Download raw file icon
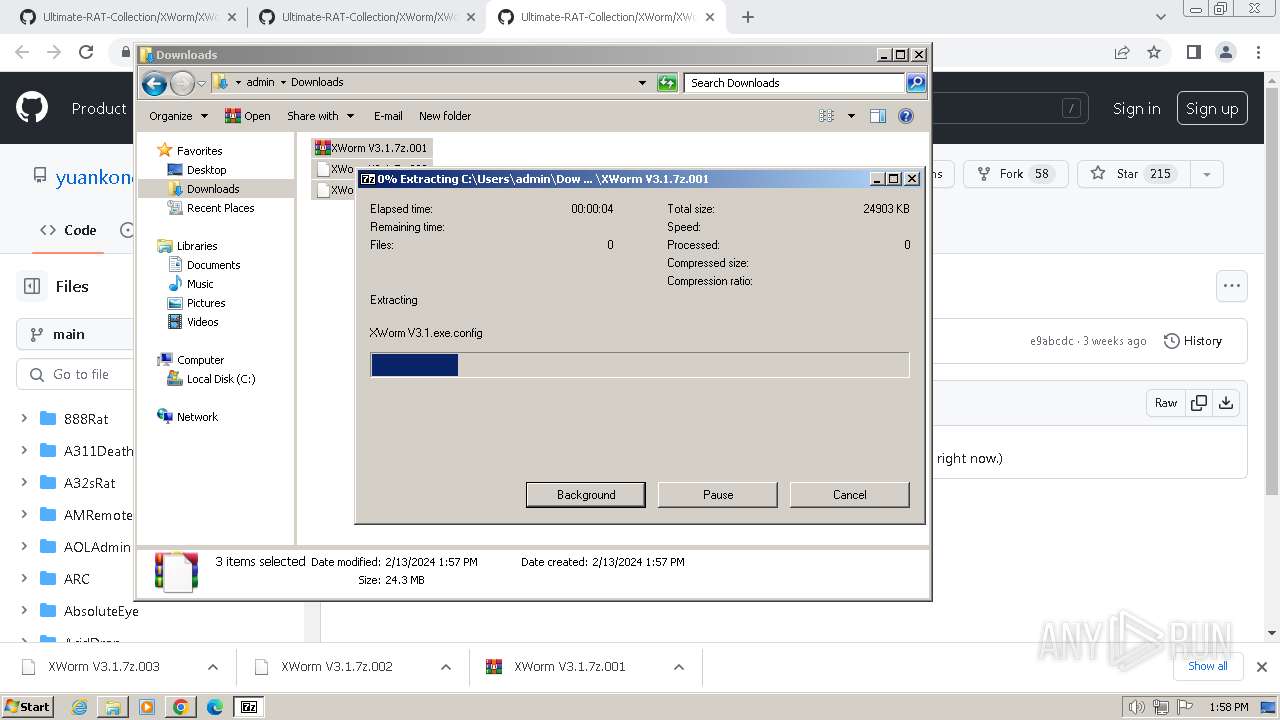 pos(1226,403)
